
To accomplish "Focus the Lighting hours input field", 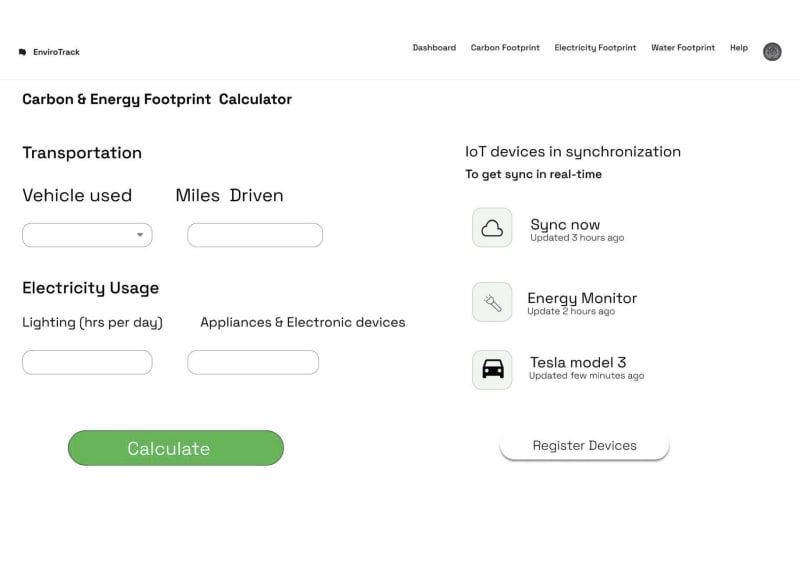I will pos(87,362).
